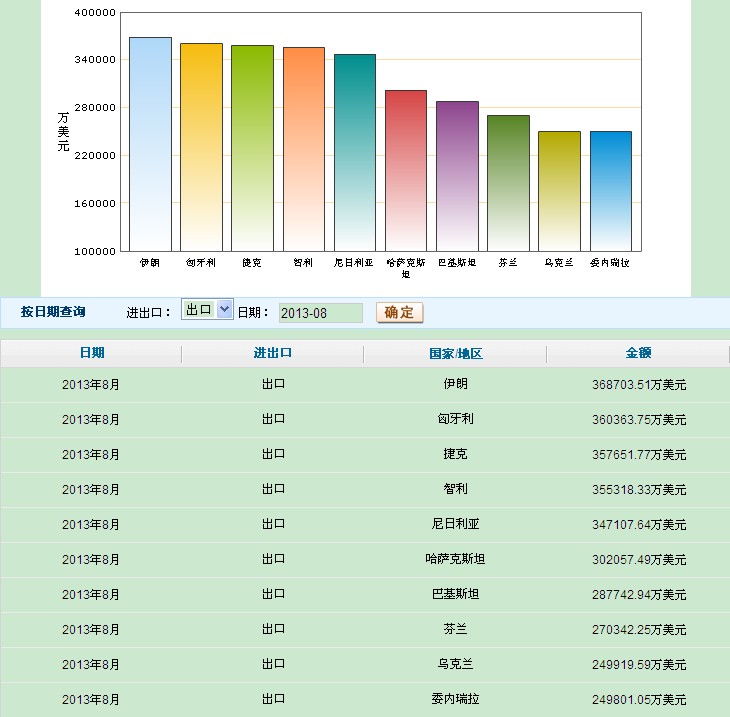Click the teal 尼日利亚 bar
The width and height of the screenshot is (730, 717).
[354, 152]
